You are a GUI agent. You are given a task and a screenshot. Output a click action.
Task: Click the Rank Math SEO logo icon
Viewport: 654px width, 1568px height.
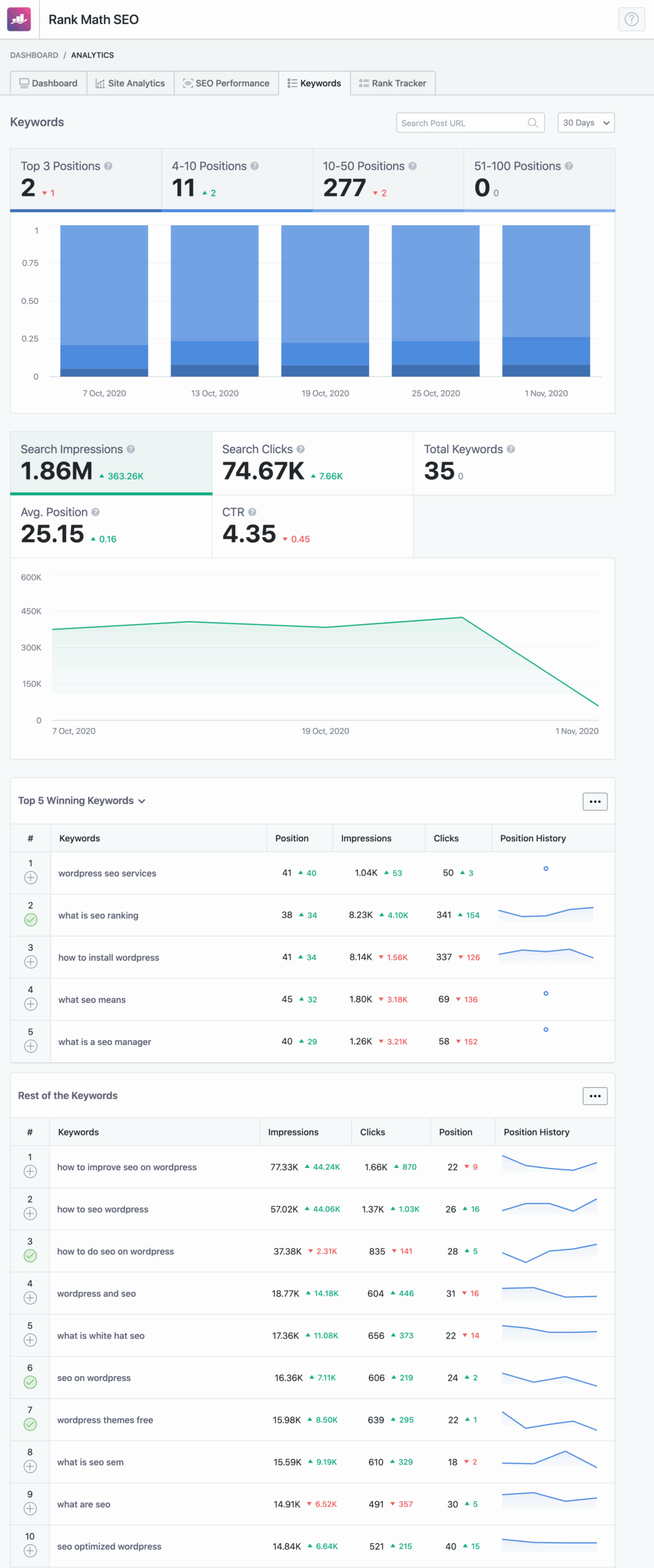pos(19,20)
